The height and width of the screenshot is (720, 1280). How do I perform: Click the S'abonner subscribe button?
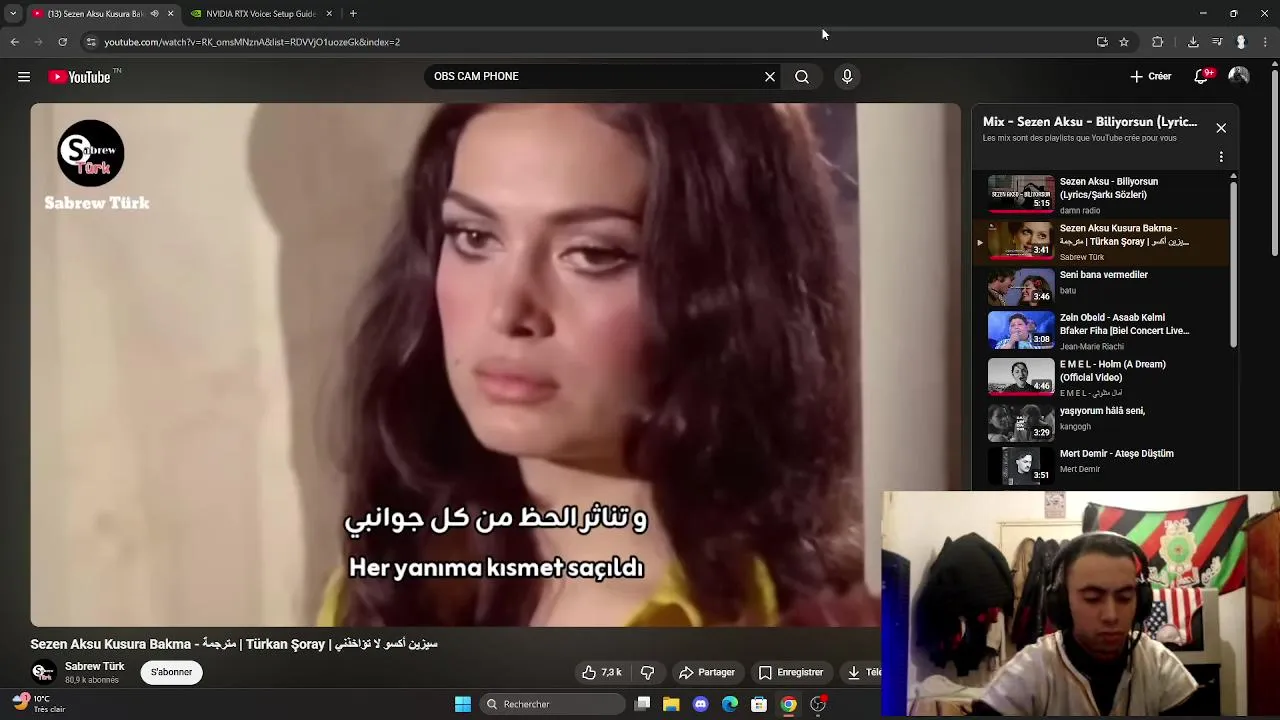tap(172, 672)
